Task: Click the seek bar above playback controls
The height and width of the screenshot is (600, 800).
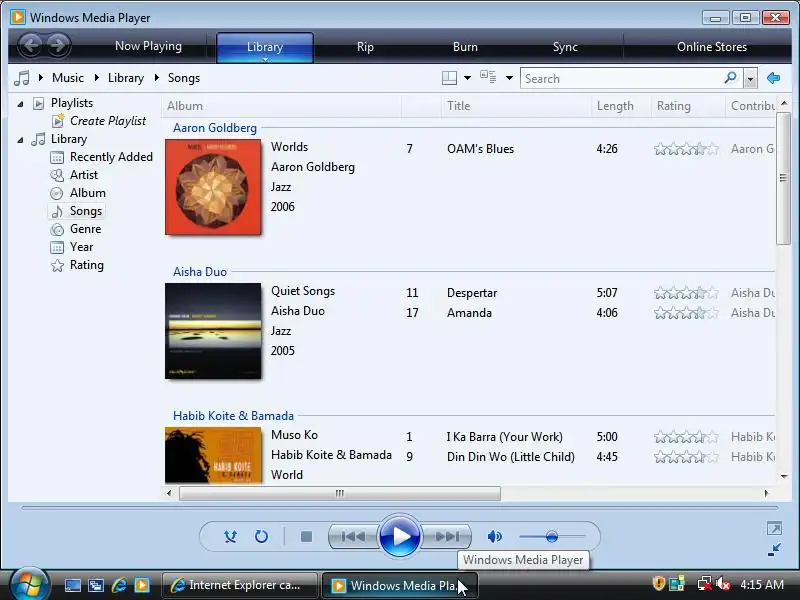Action: tap(399, 508)
